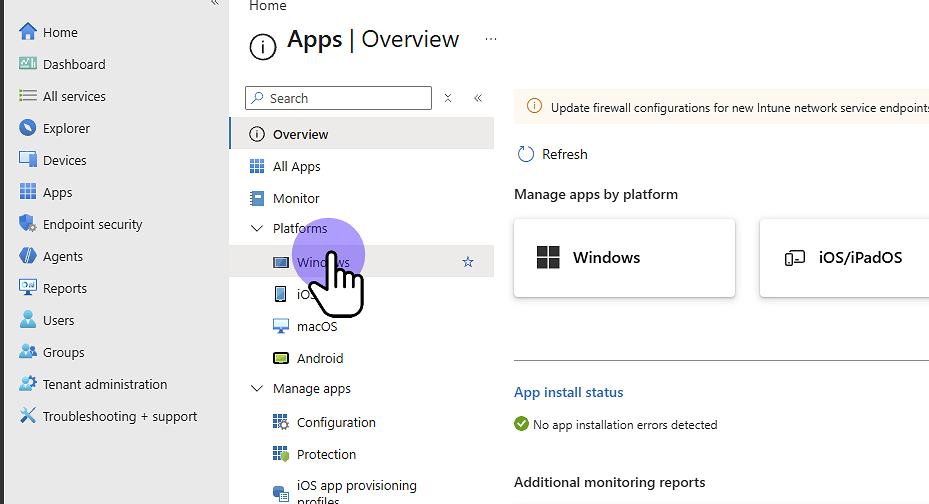Click the Protection shield grid icon
929x504 pixels.
(x=280, y=454)
